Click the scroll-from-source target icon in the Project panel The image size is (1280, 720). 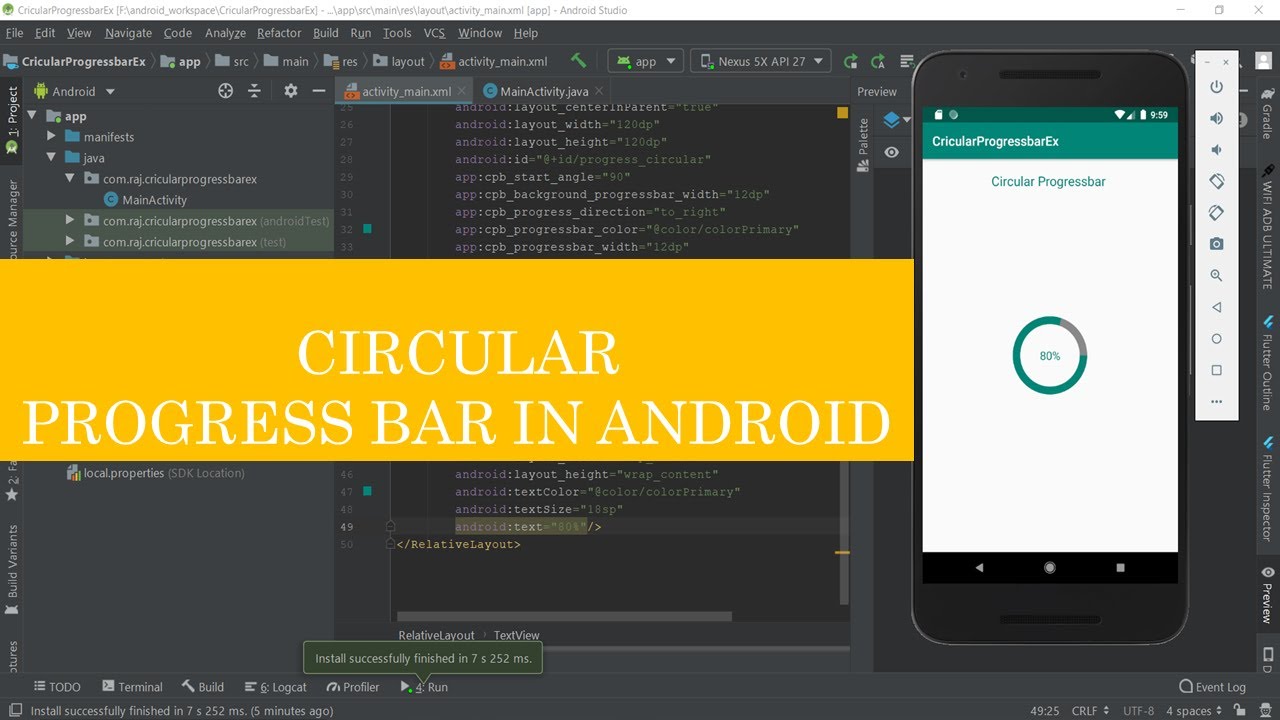click(x=225, y=91)
